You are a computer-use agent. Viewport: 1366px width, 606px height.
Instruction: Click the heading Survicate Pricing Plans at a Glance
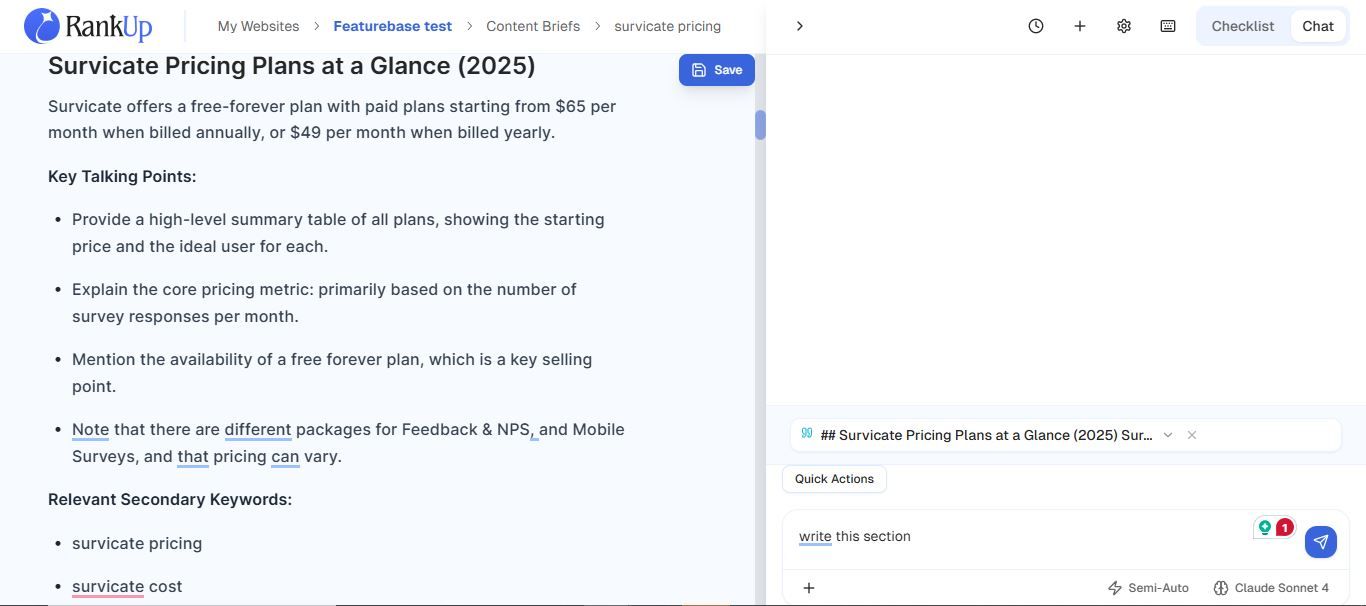point(292,66)
